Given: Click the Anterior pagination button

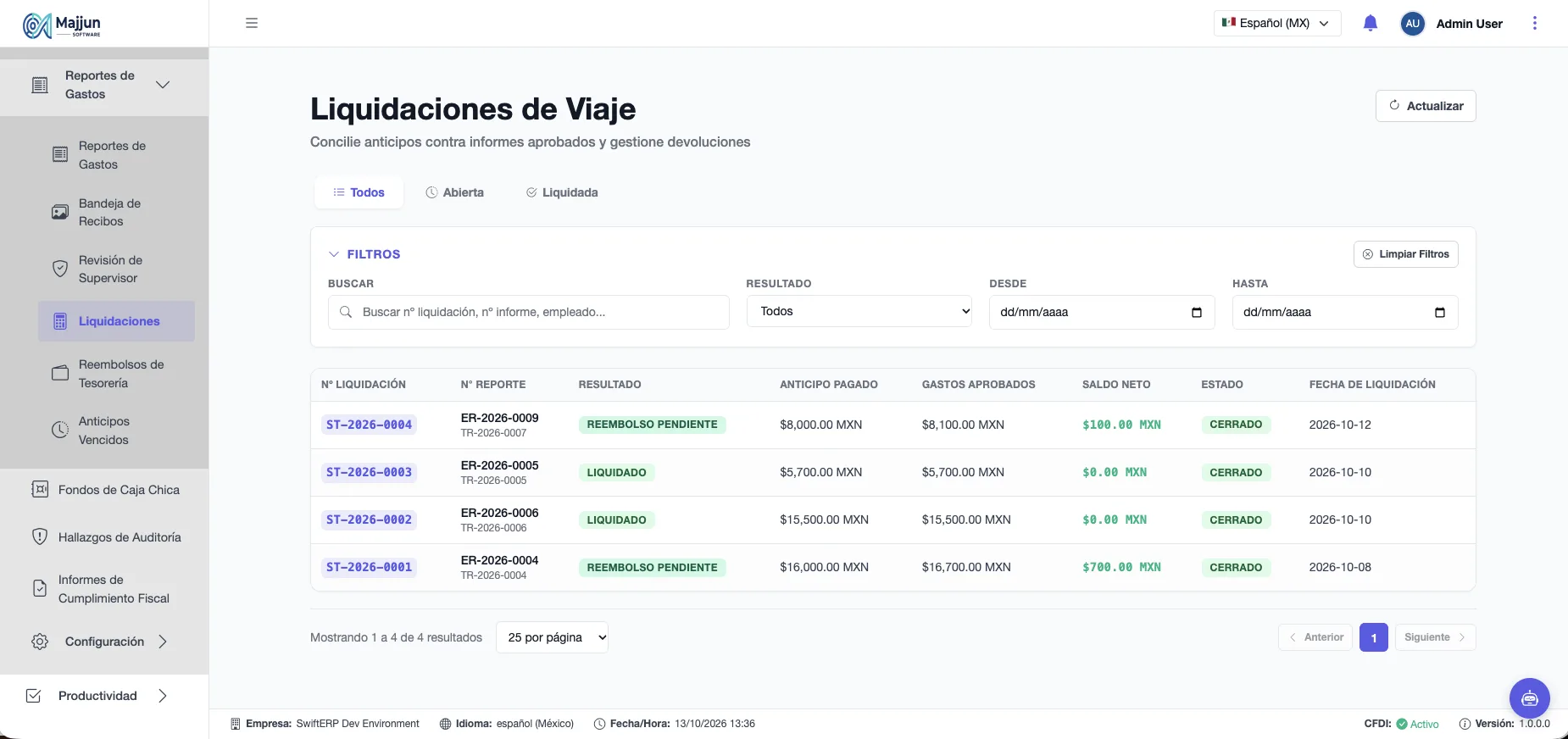Looking at the screenshot, I should tap(1315, 637).
